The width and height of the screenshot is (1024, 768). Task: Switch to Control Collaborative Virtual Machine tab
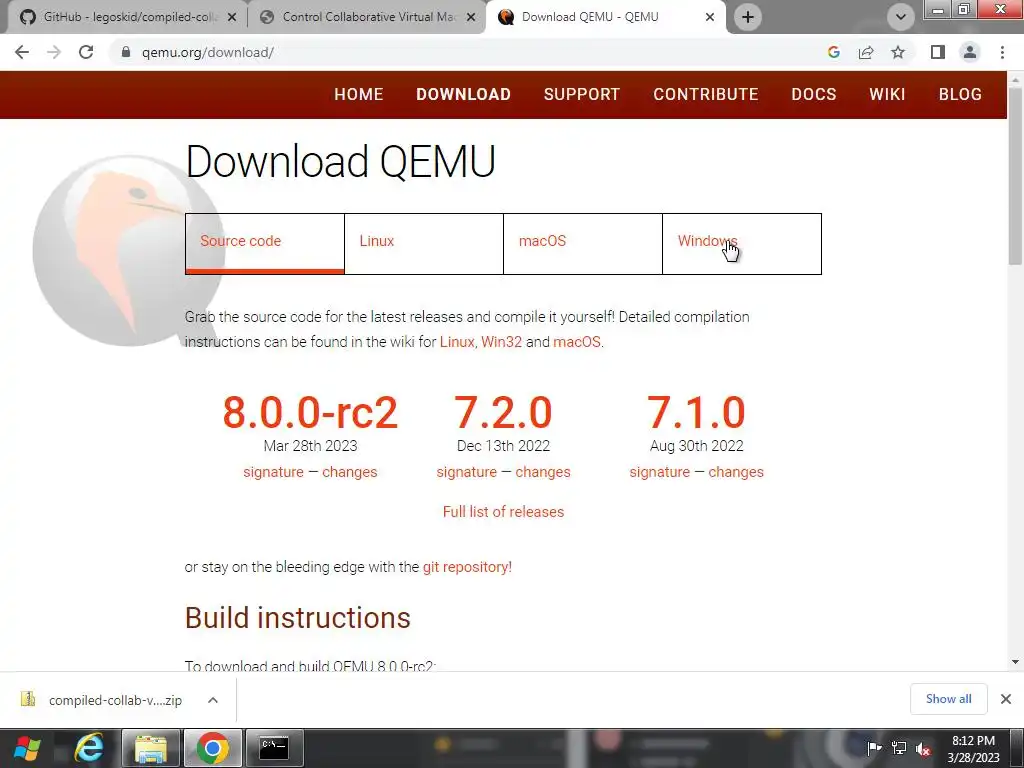366,17
